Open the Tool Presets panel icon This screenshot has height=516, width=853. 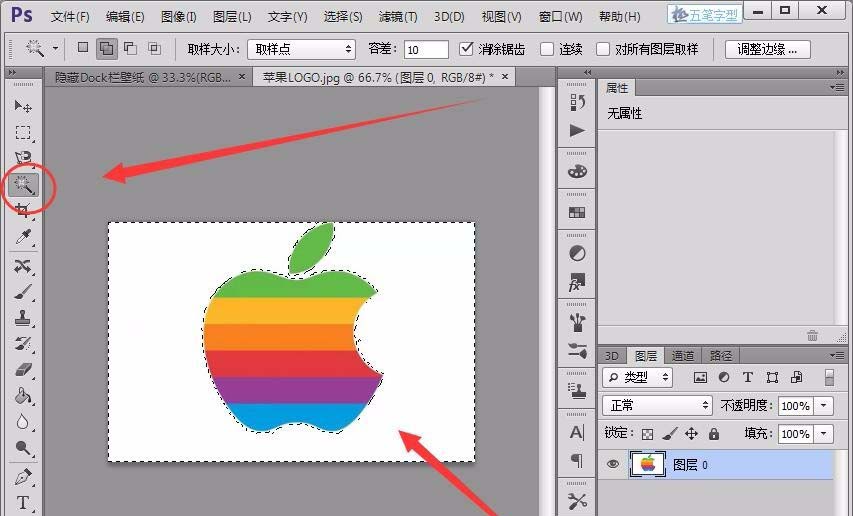[577, 501]
